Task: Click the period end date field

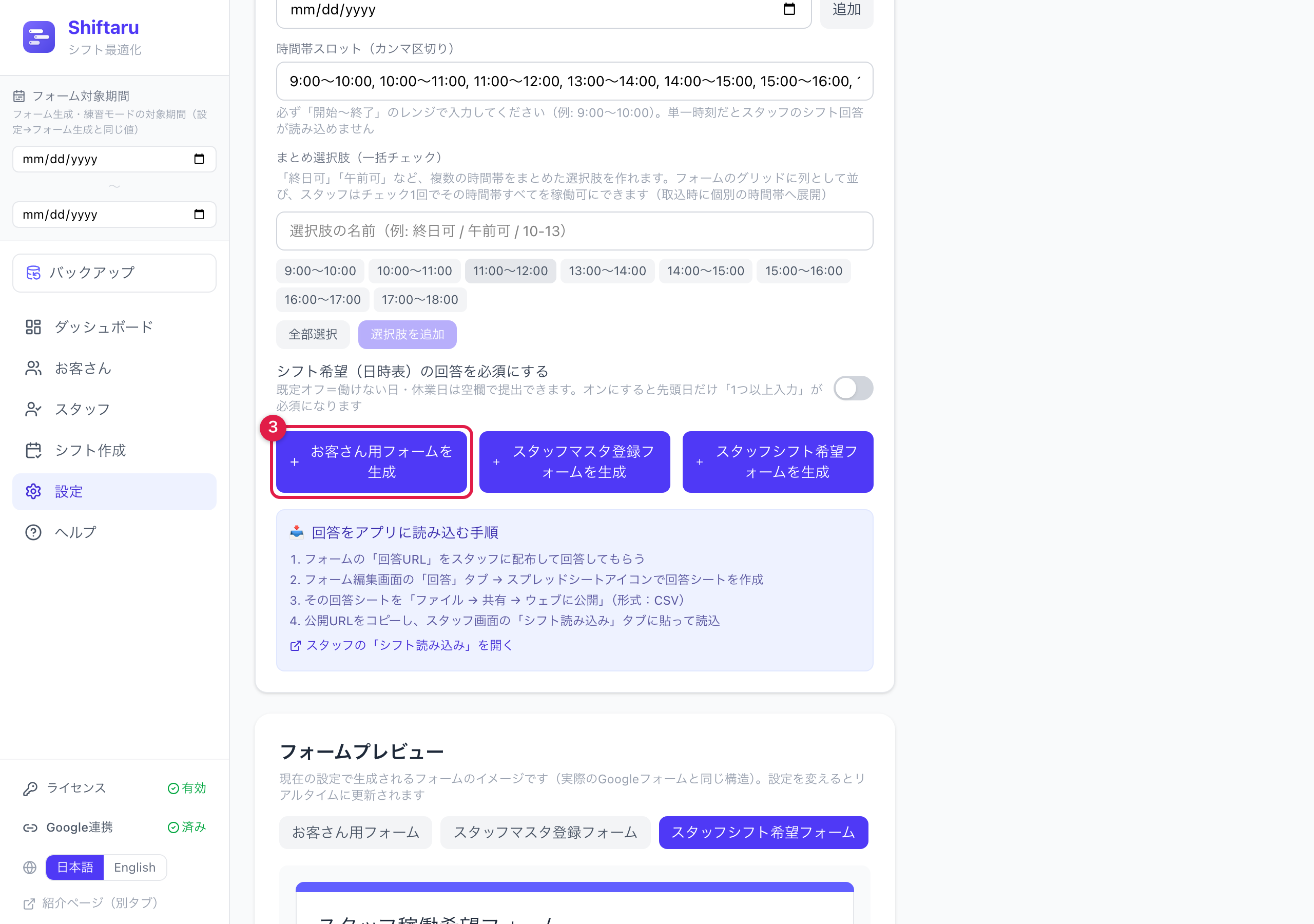Action: (x=114, y=215)
